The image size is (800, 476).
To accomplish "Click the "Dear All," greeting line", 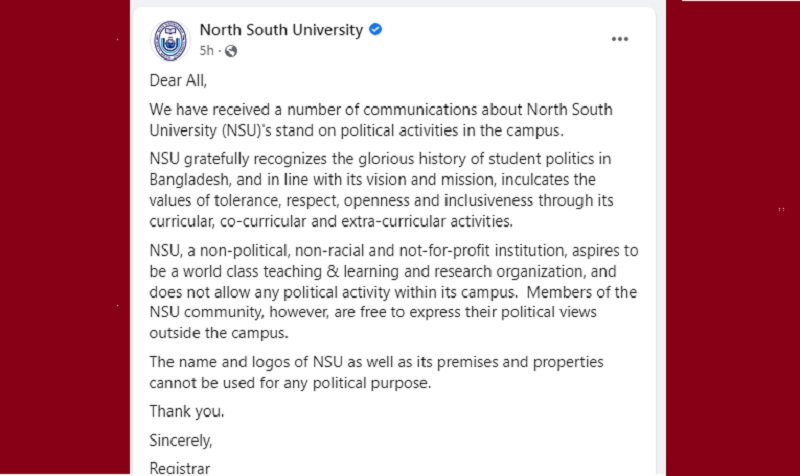I will (x=178, y=80).
